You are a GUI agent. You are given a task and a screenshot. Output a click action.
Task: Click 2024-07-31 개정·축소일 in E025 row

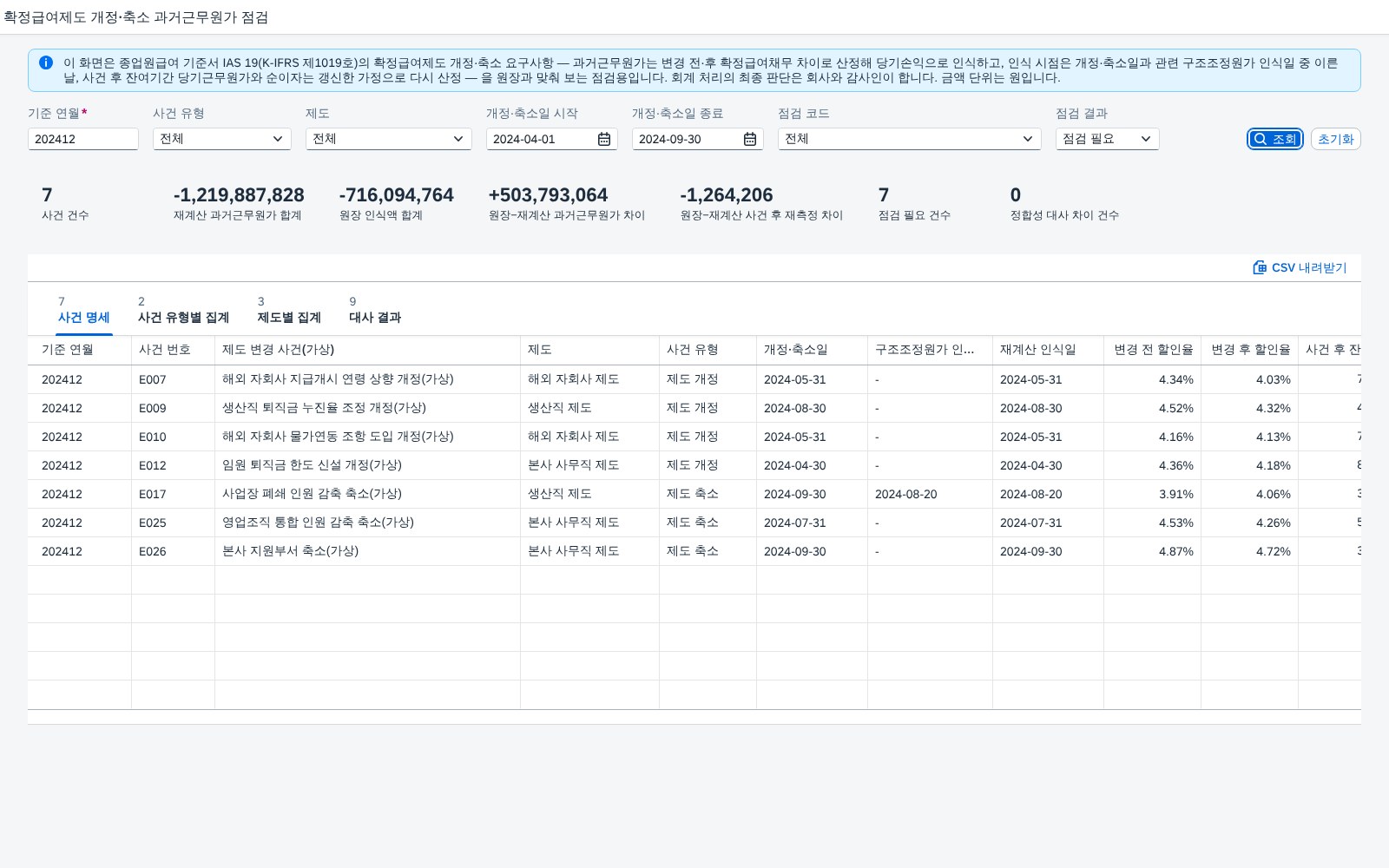pos(794,523)
